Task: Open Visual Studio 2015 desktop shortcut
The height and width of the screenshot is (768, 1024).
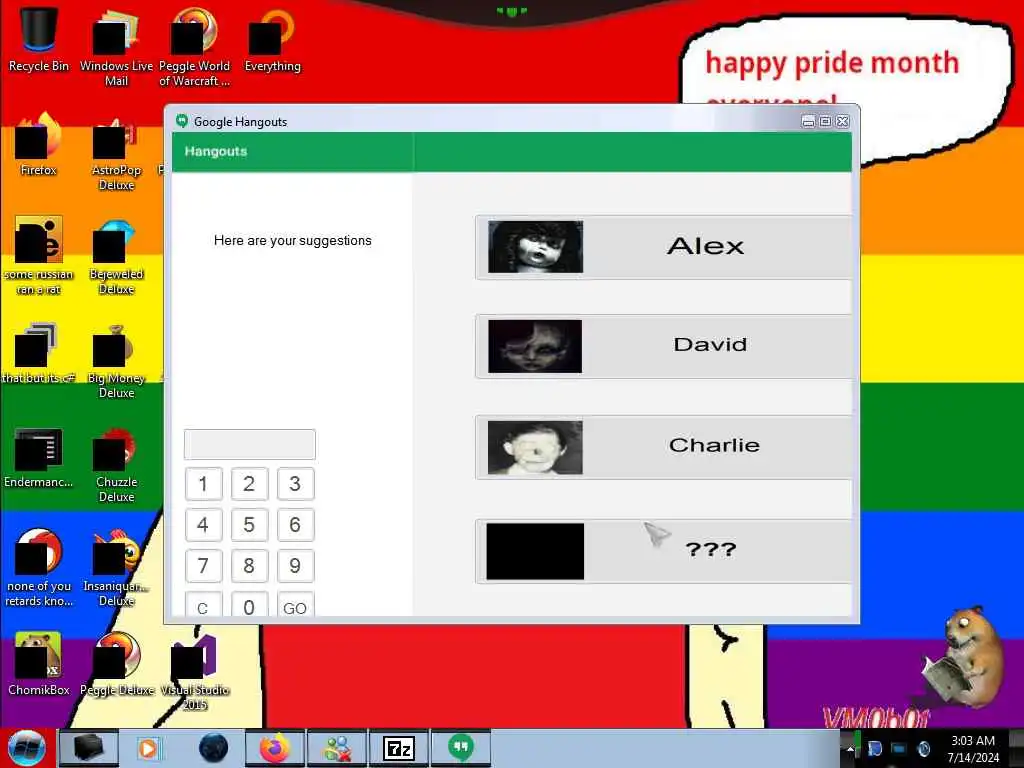Action: 194,671
